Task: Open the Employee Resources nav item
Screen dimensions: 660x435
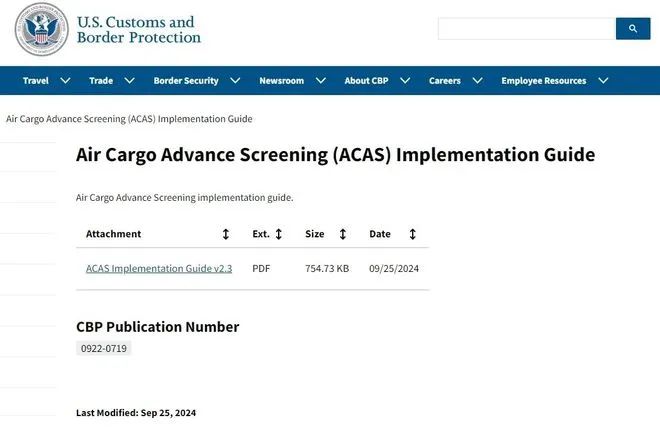Action: 544,80
